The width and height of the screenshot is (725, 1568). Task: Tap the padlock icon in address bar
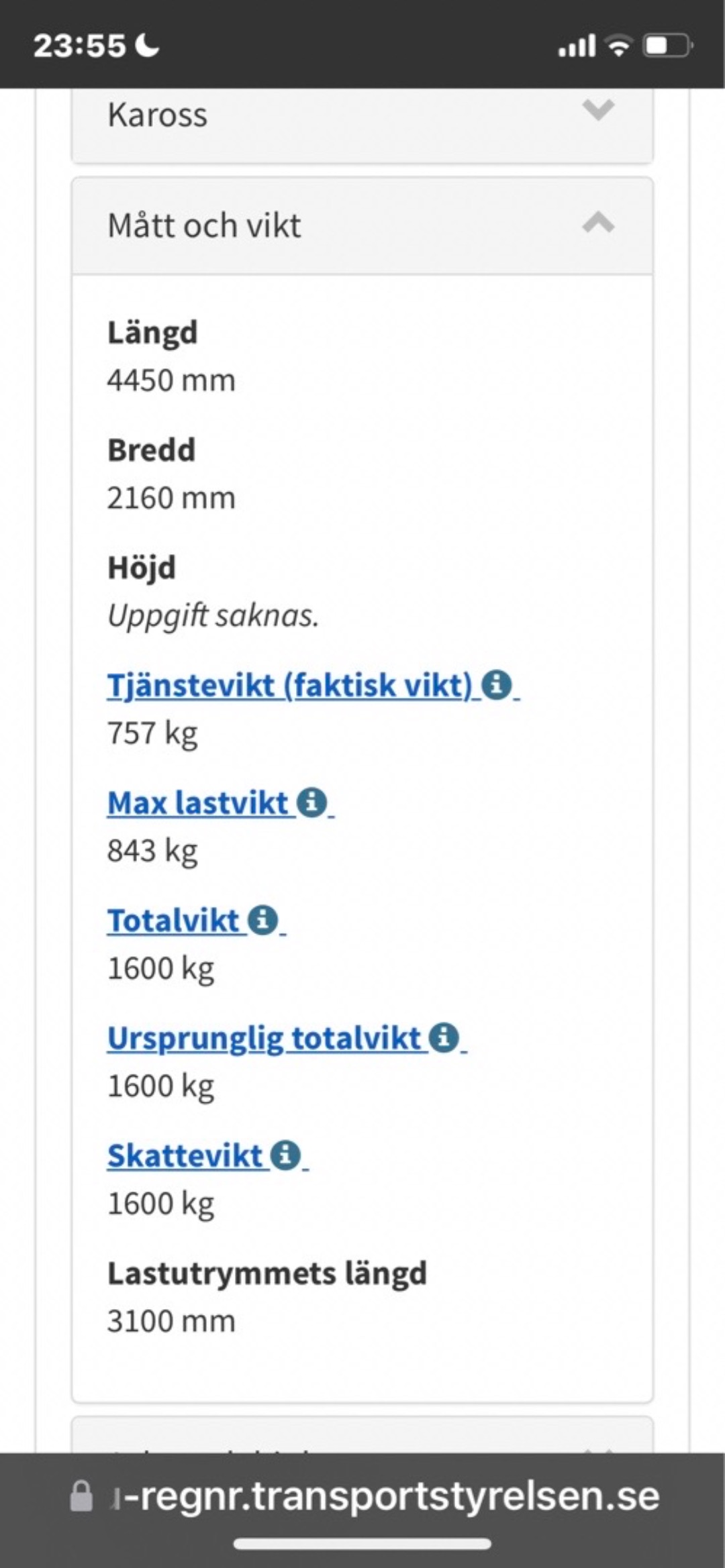click(x=81, y=1497)
